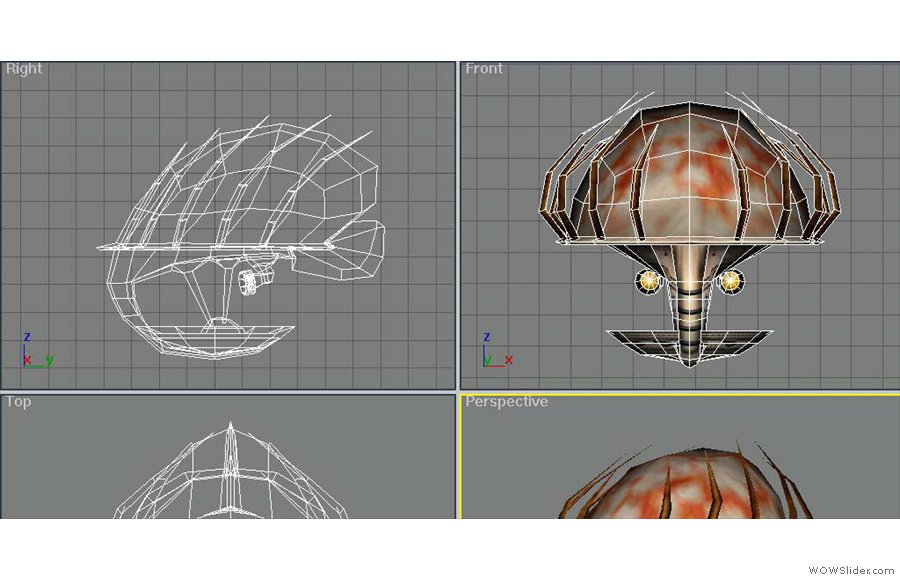900x580 pixels.
Task: Select the bottom fin in Front viewport
Action: [691, 343]
